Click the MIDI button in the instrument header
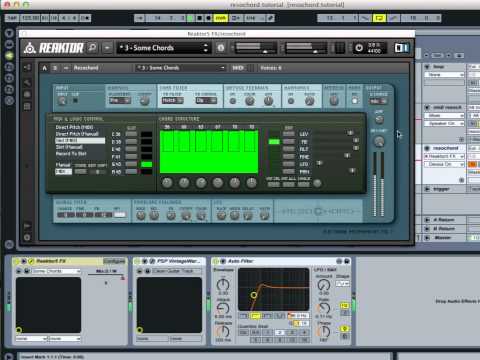480x360 pixels. 238,68
